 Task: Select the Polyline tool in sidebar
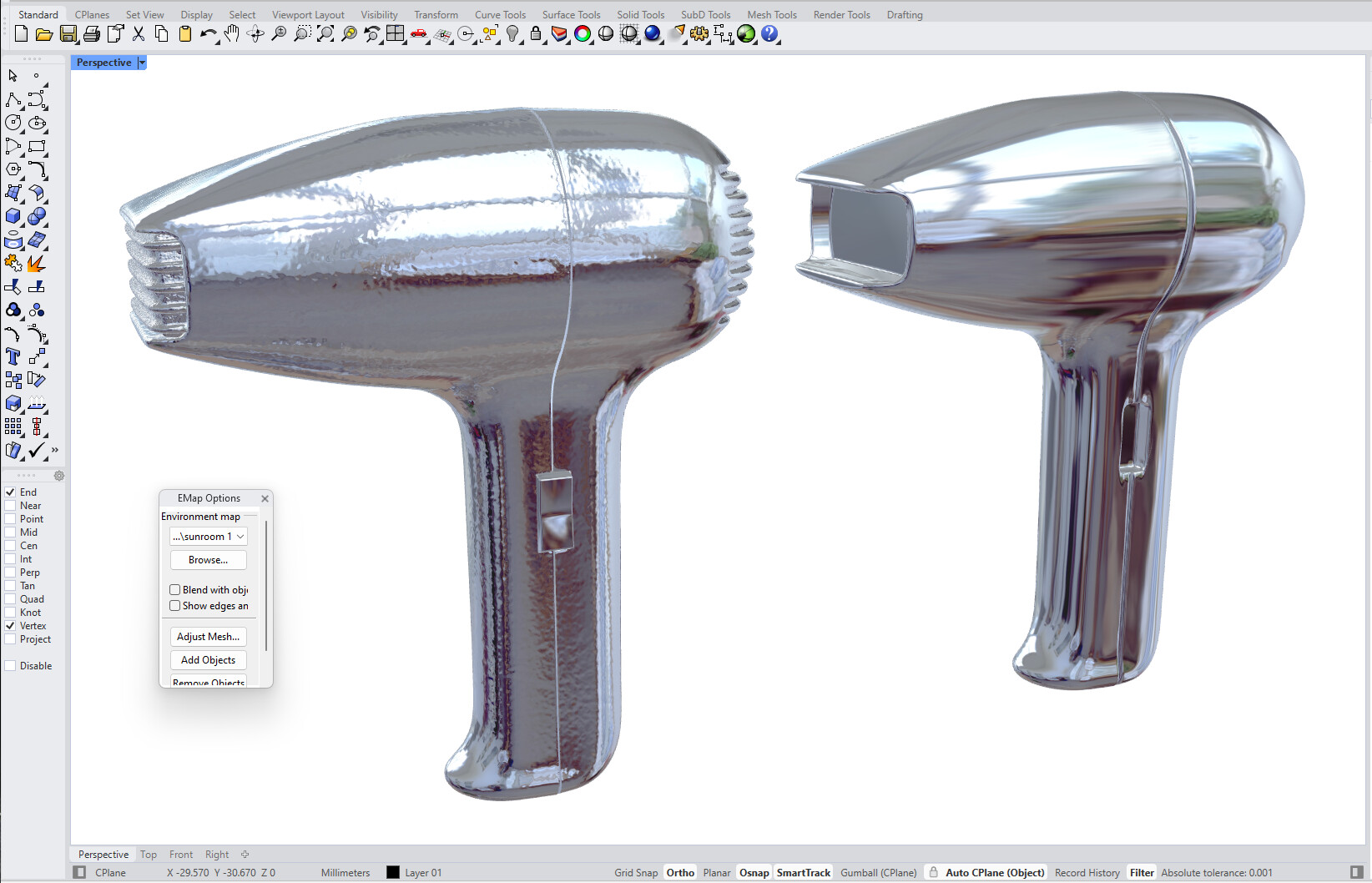coord(13,100)
